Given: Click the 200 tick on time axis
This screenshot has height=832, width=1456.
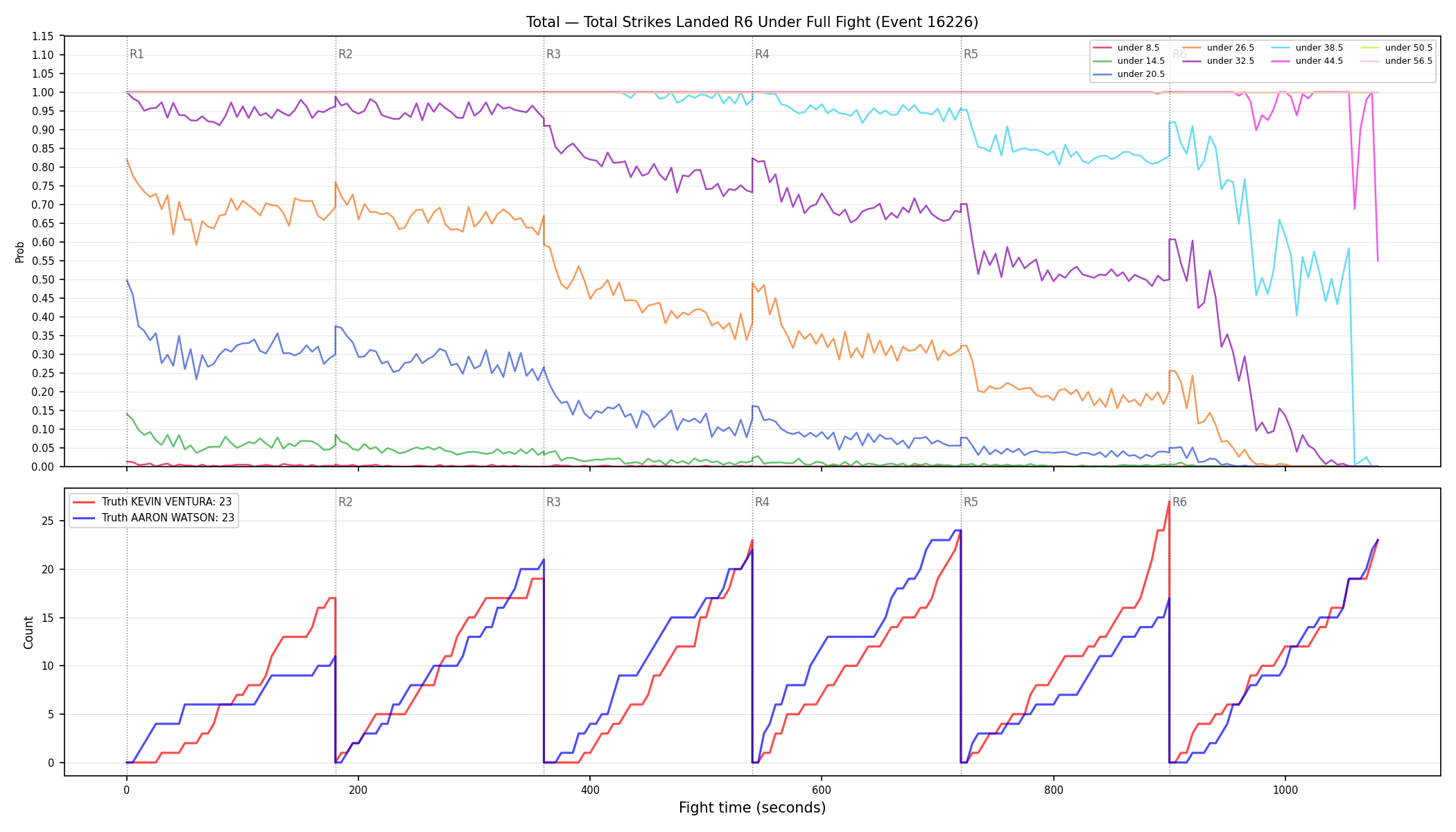Looking at the screenshot, I should click(358, 790).
